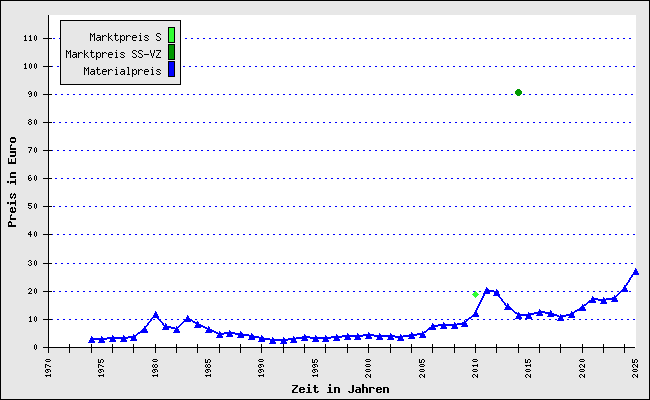Select the 1970 tick label on the x-axis
650x400 pixels.
tap(49, 367)
